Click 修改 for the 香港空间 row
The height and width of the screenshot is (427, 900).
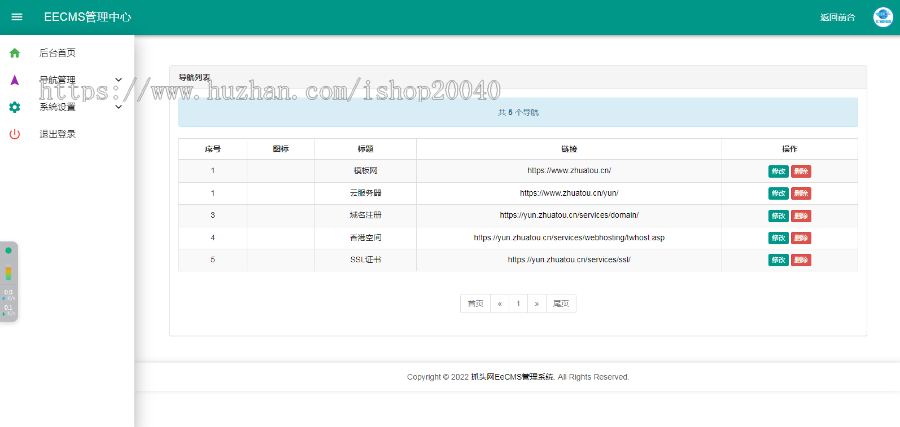[x=778, y=238]
